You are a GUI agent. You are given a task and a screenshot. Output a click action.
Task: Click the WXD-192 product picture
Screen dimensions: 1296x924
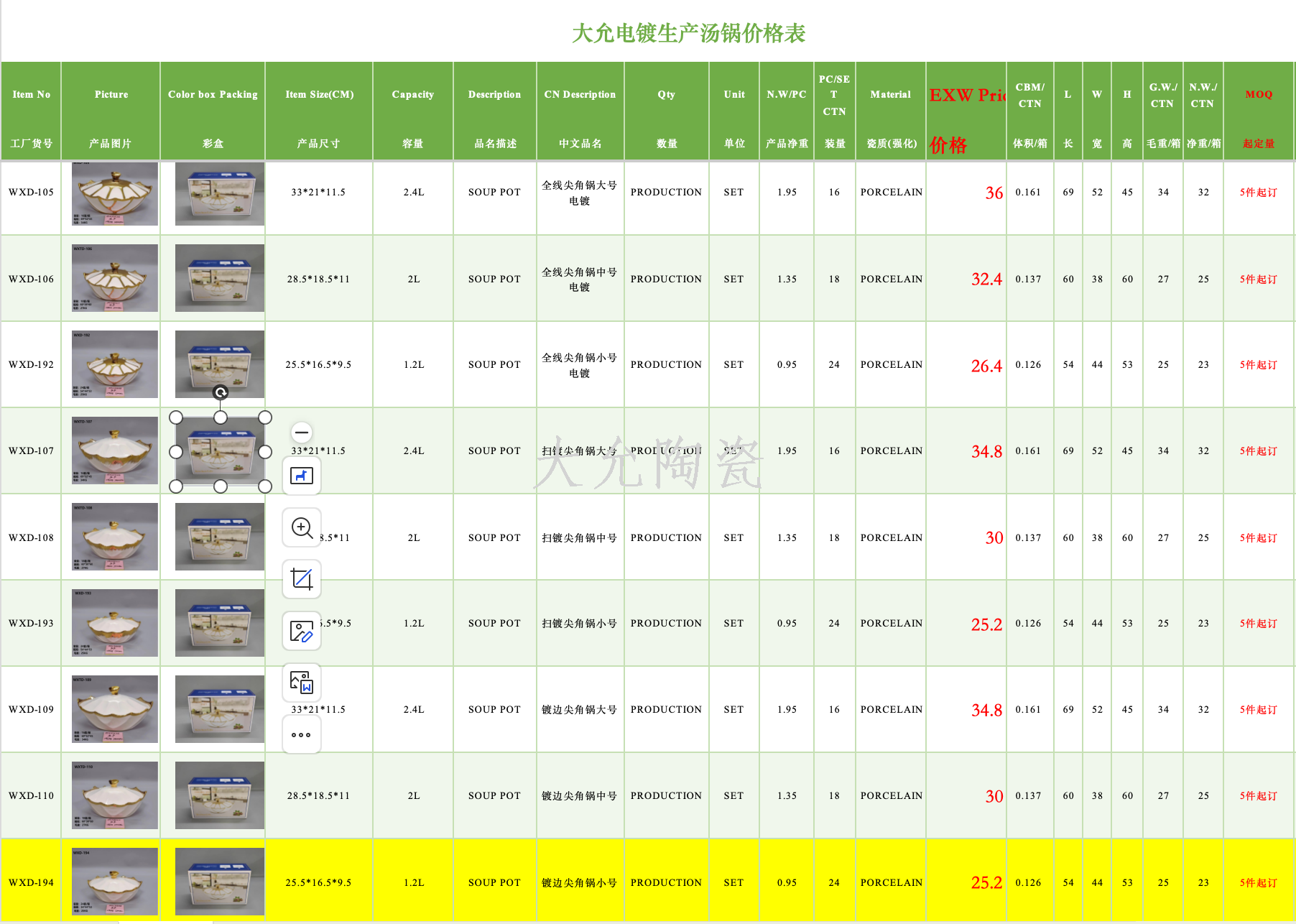[x=114, y=364]
